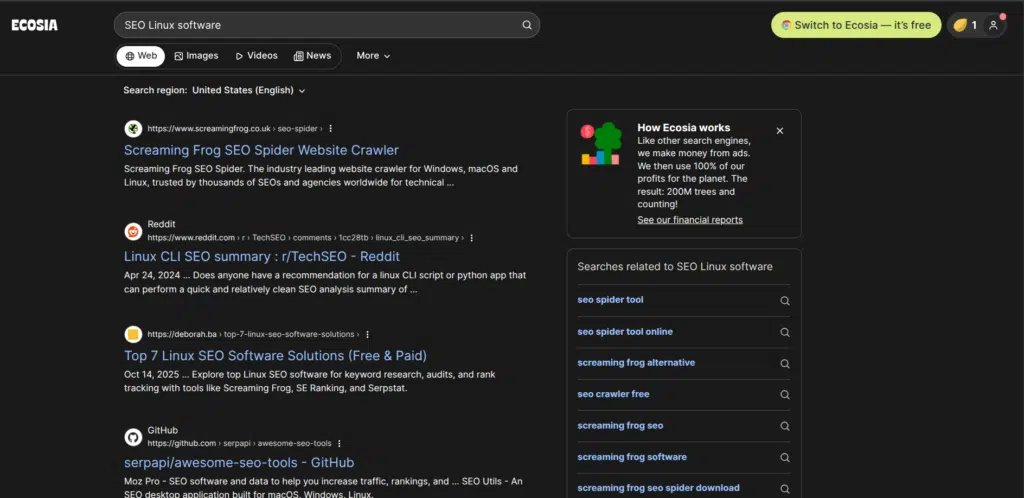Viewport: 1024px width, 498px height.
Task: Search related term seo crawler free
Action: point(613,394)
